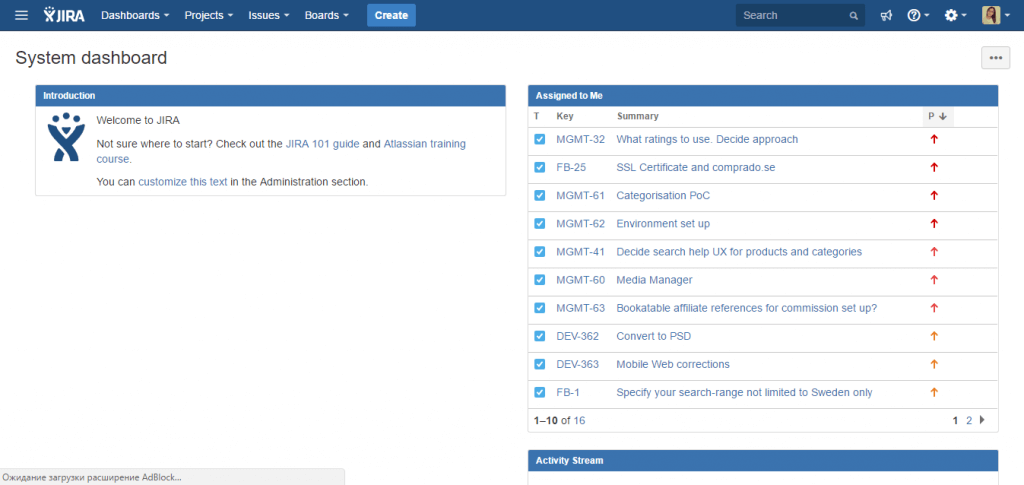
Task: Open 'Media Manager' issue summary
Action: [654, 279]
